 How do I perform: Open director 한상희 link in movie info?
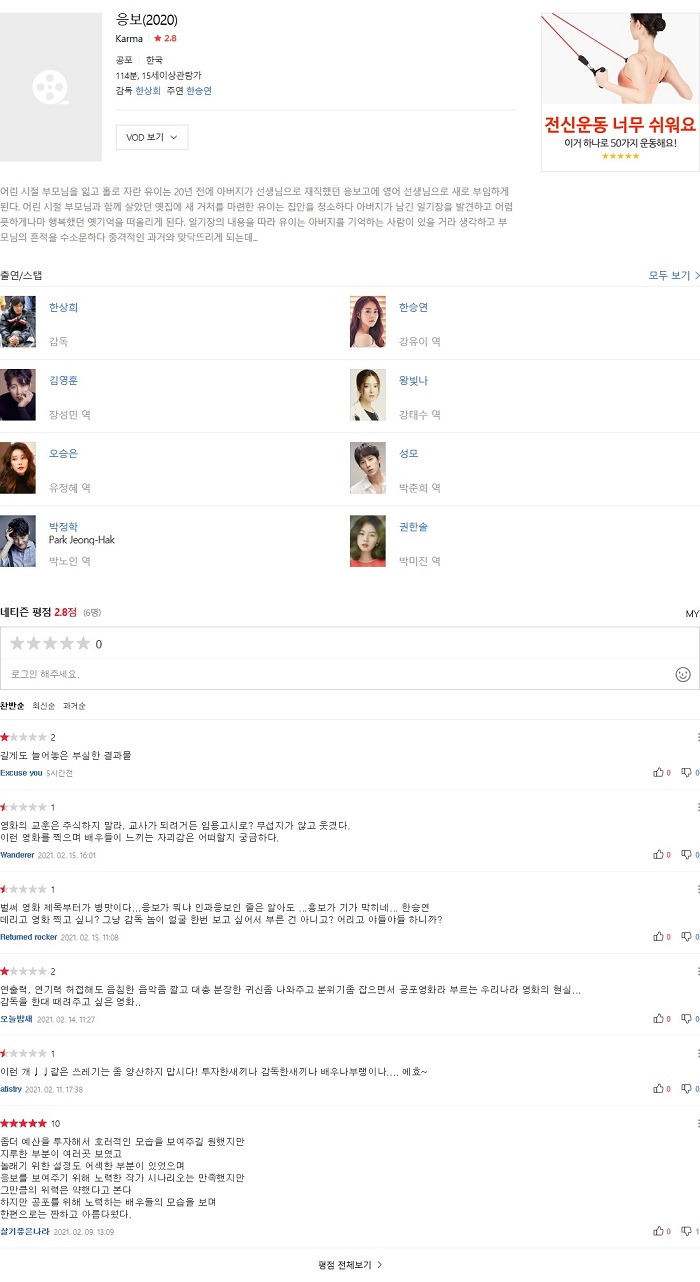coord(148,91)
